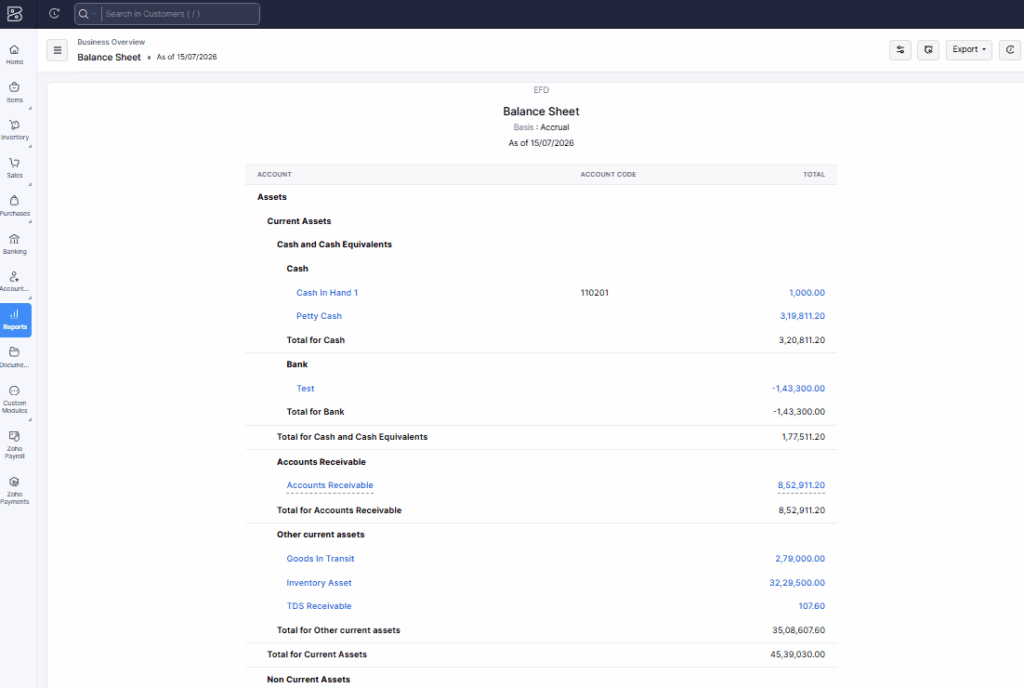Open Cash In Hand 1 account link
This screenshot has height=688, width=1024.
coord(327,292)
